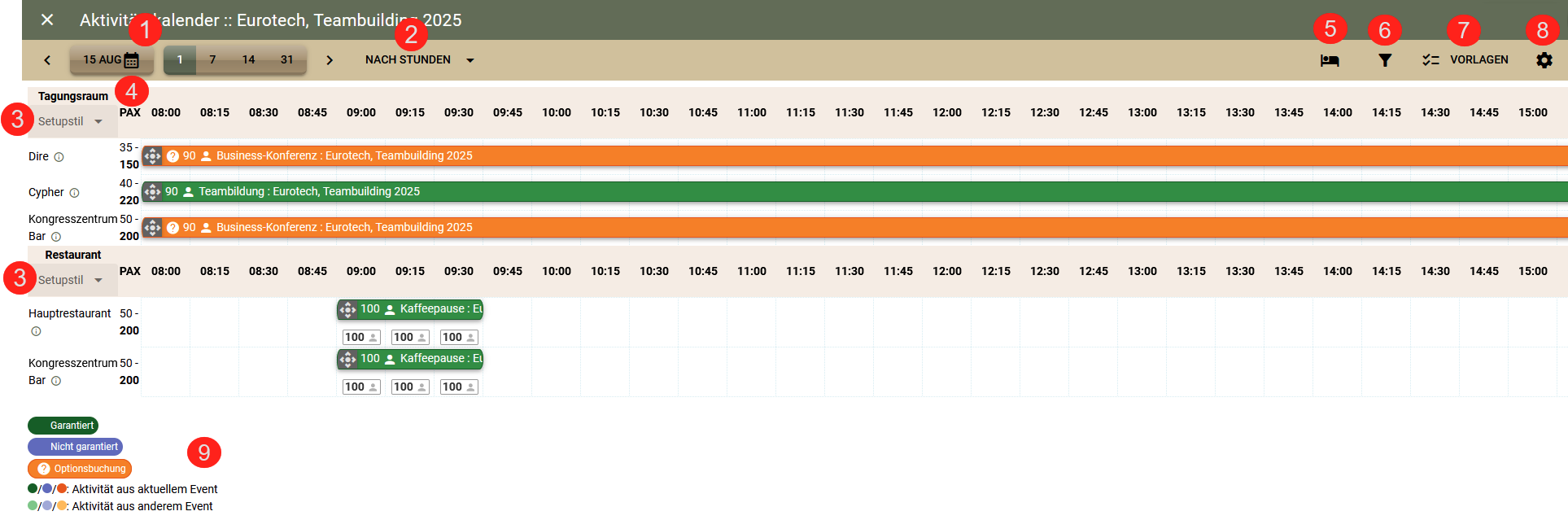The image size is (1568, 520).
Task: Click the bed (rooms) icon in toolbar
Action: [x=1330, y=60]
